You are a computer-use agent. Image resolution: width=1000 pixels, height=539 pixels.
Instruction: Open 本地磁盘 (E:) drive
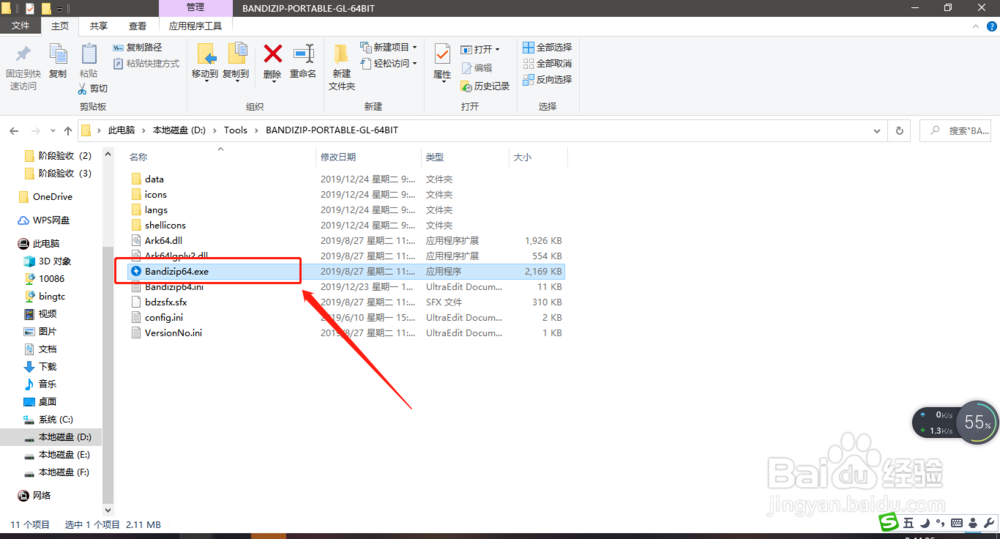coord(57,455)
